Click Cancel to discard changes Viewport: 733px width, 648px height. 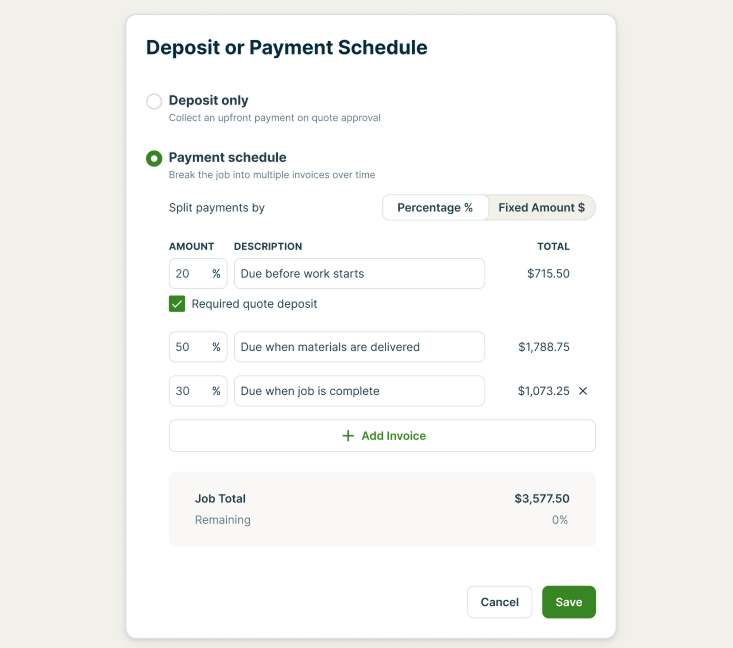point(499,602)
